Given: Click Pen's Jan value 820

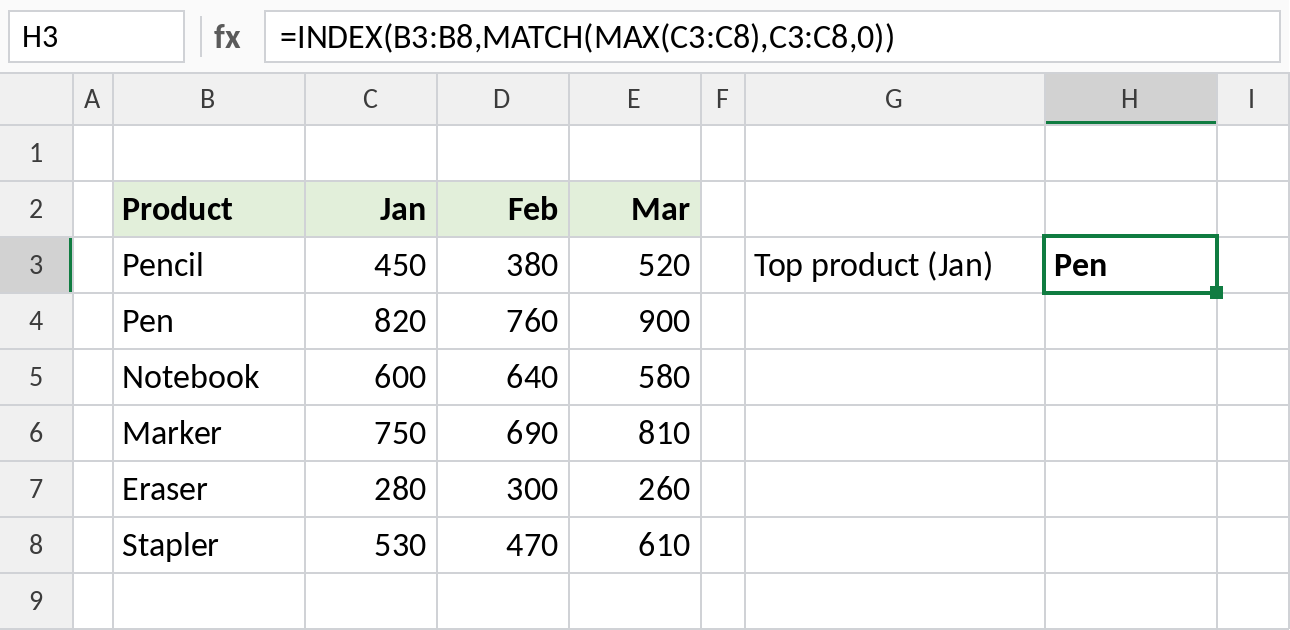Looking at the screenshot, I should pyautogui.click(x=371, y=321).
